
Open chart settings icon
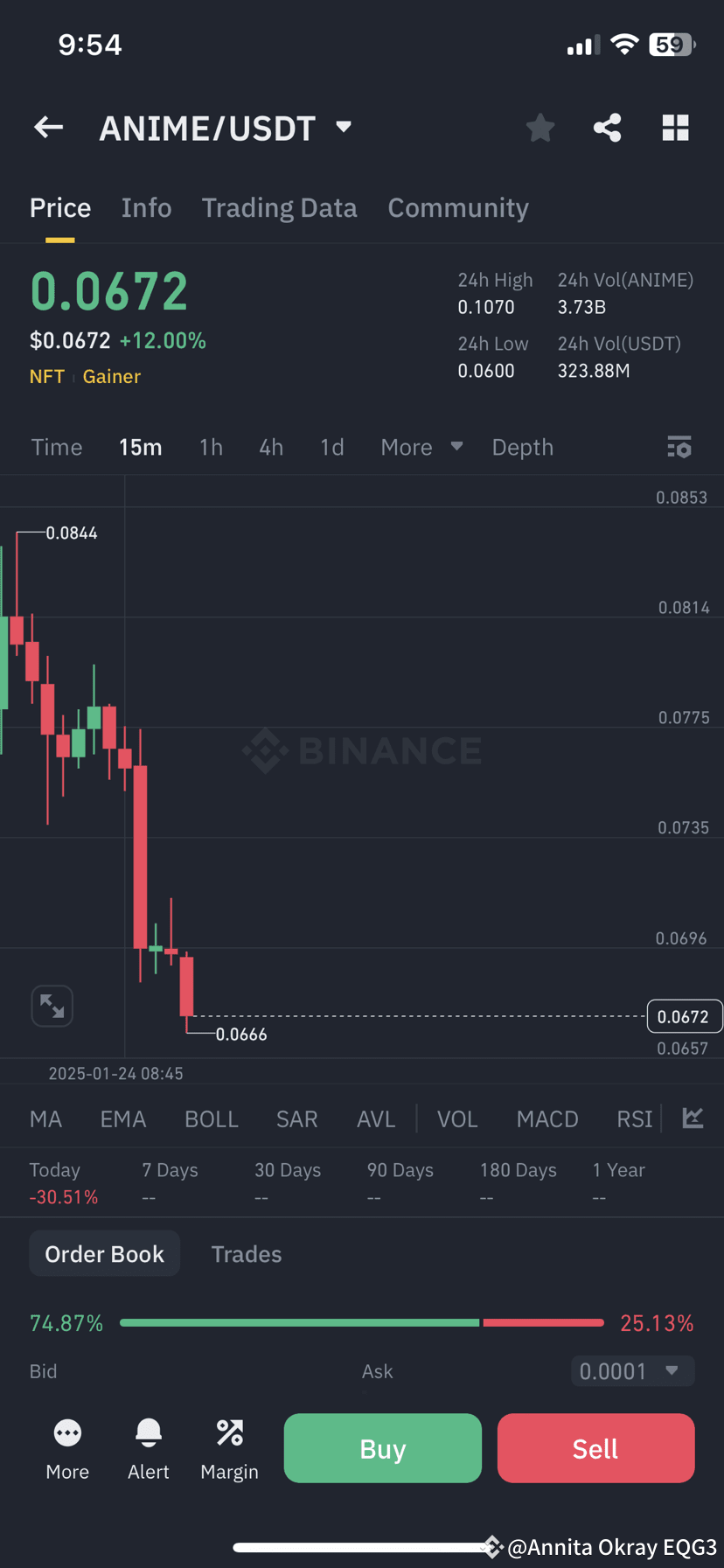(x=679, y=447)
